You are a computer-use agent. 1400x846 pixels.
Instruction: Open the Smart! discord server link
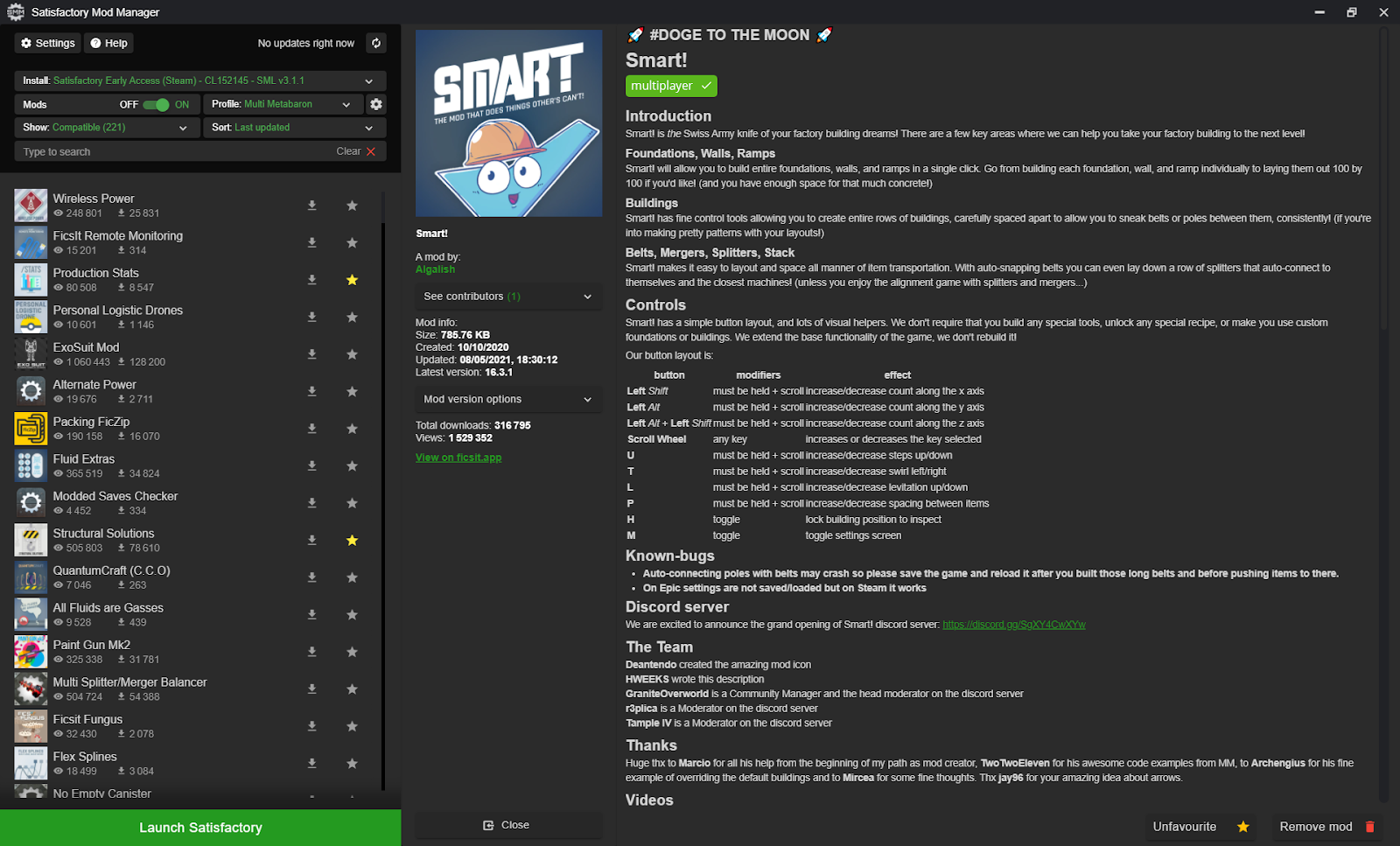pos(1014,625)
